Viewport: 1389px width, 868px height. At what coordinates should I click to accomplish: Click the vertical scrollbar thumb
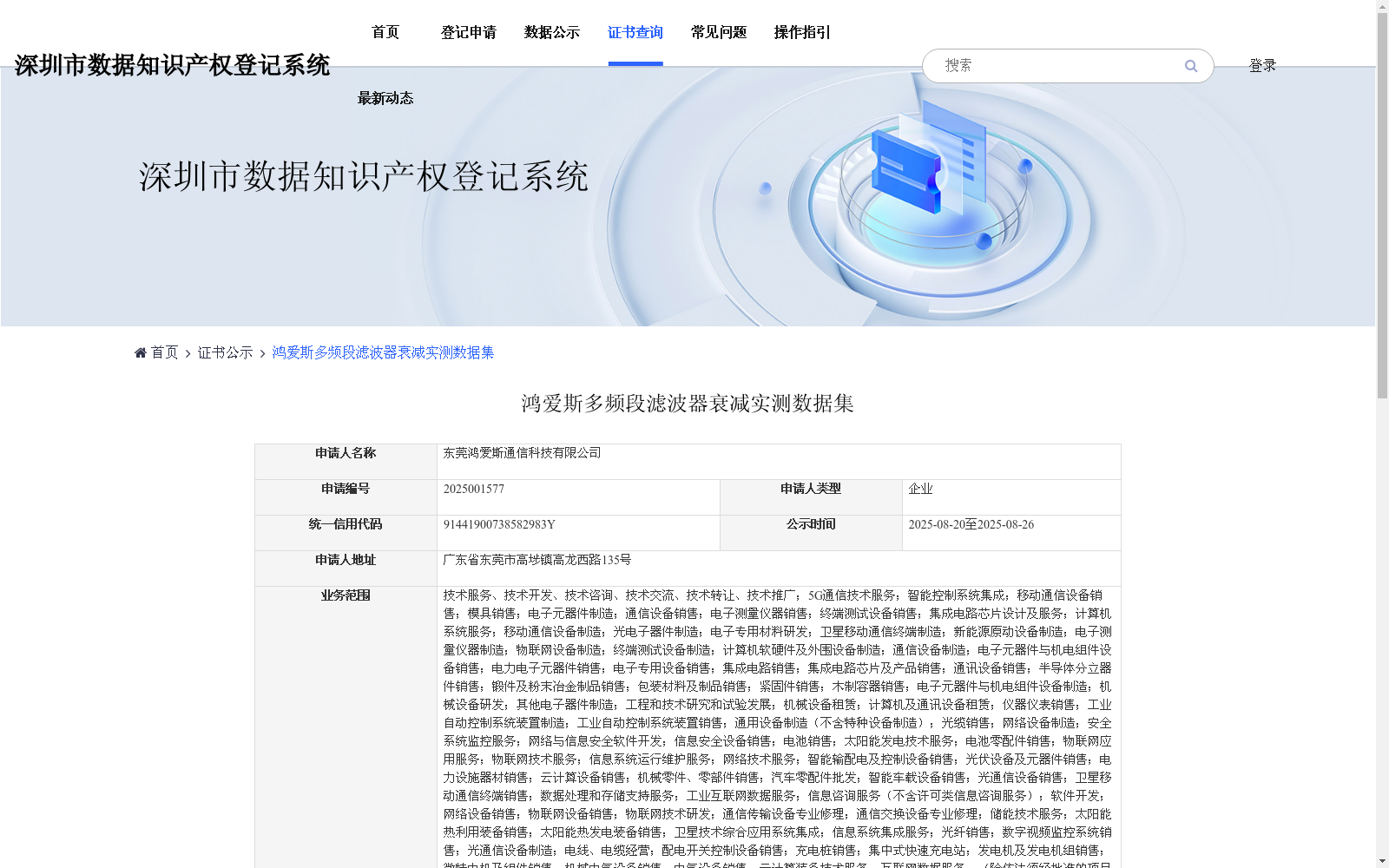coord(1382,204)
